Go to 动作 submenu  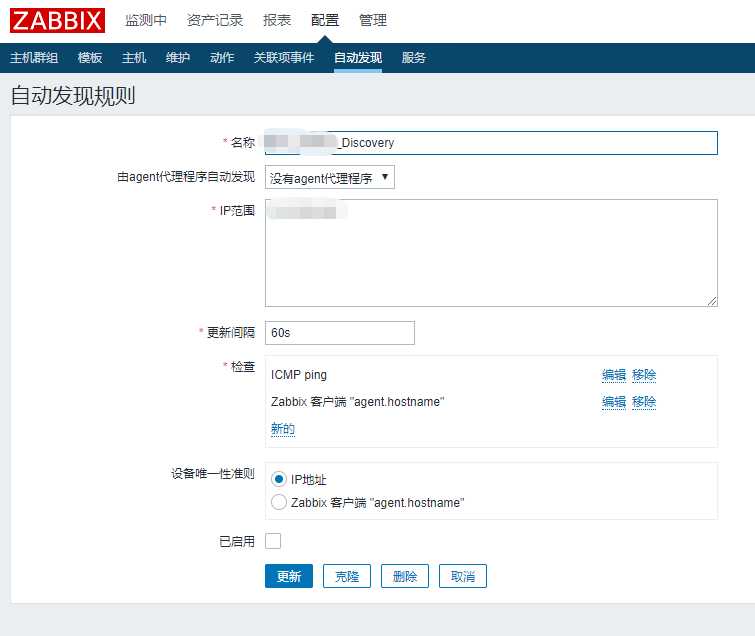click(x=221, y=58)
